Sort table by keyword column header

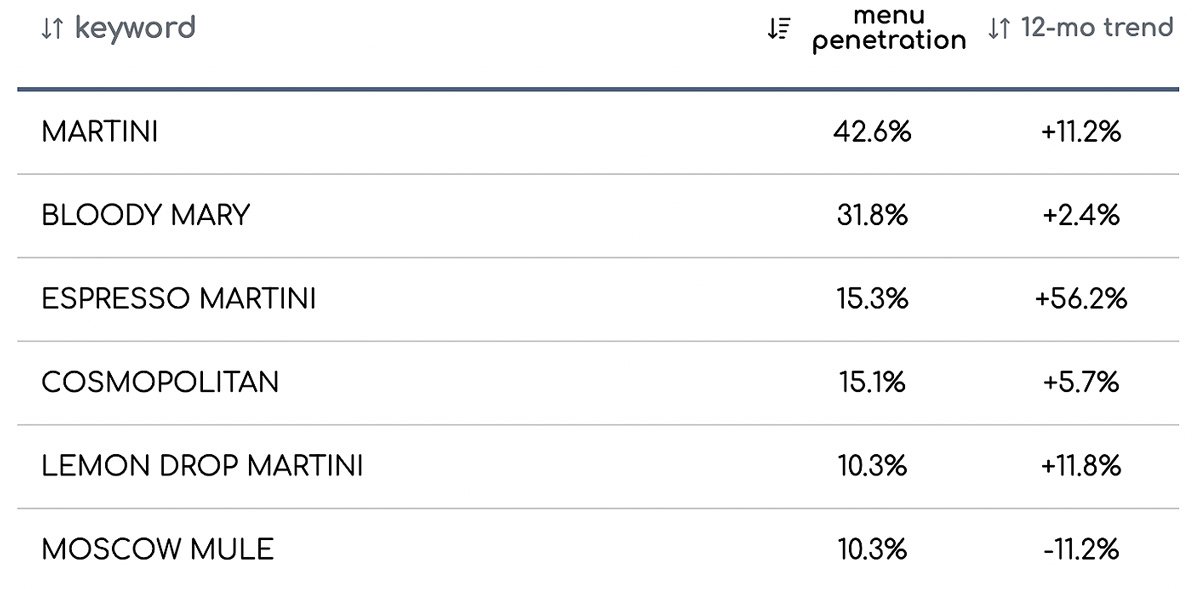coord(135,28)
